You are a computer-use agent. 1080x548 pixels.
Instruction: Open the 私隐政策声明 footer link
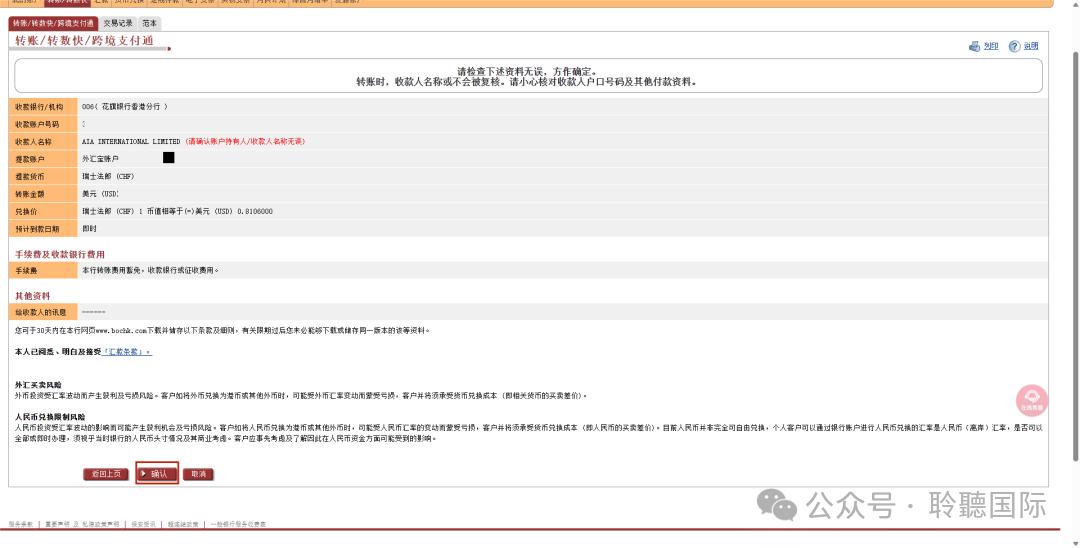(100, 524)
